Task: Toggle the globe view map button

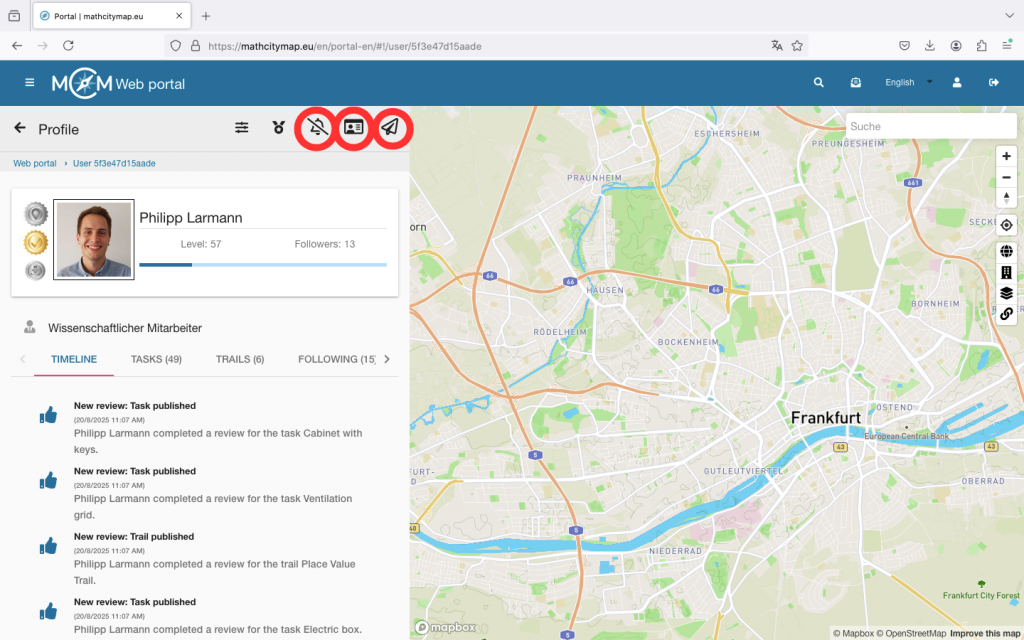Action: pos(1006,251)
